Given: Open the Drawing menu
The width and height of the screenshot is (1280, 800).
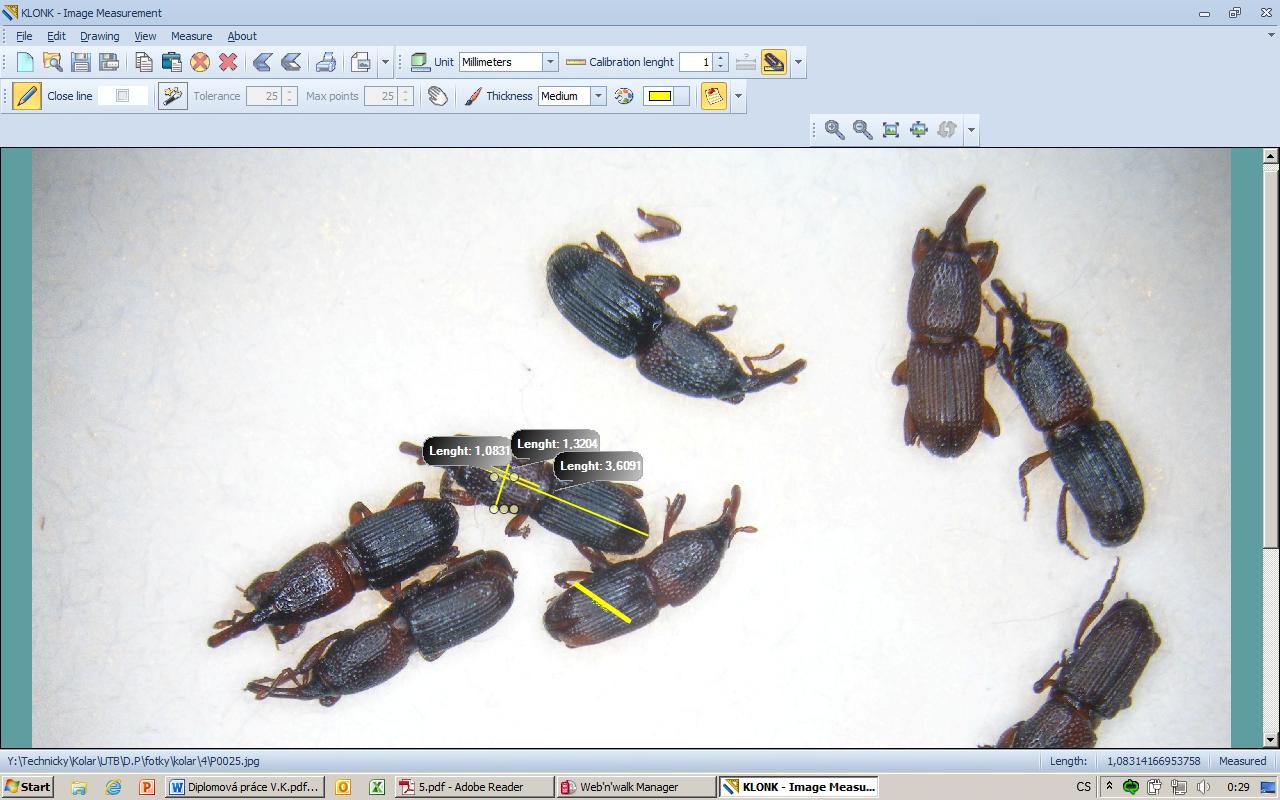Looking at the screenshot, I should [x=99, y=36].
